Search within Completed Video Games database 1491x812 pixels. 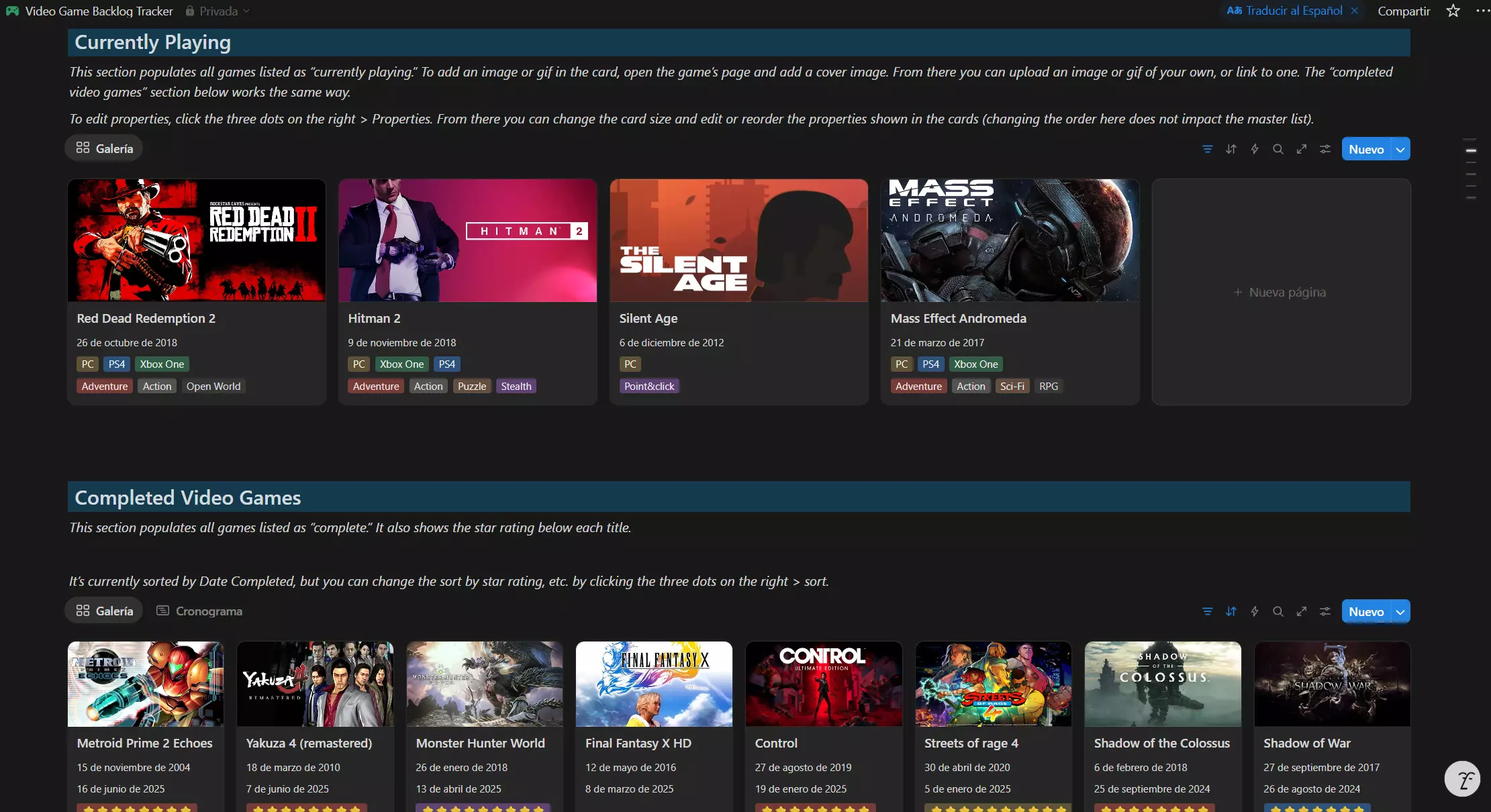1278,611
